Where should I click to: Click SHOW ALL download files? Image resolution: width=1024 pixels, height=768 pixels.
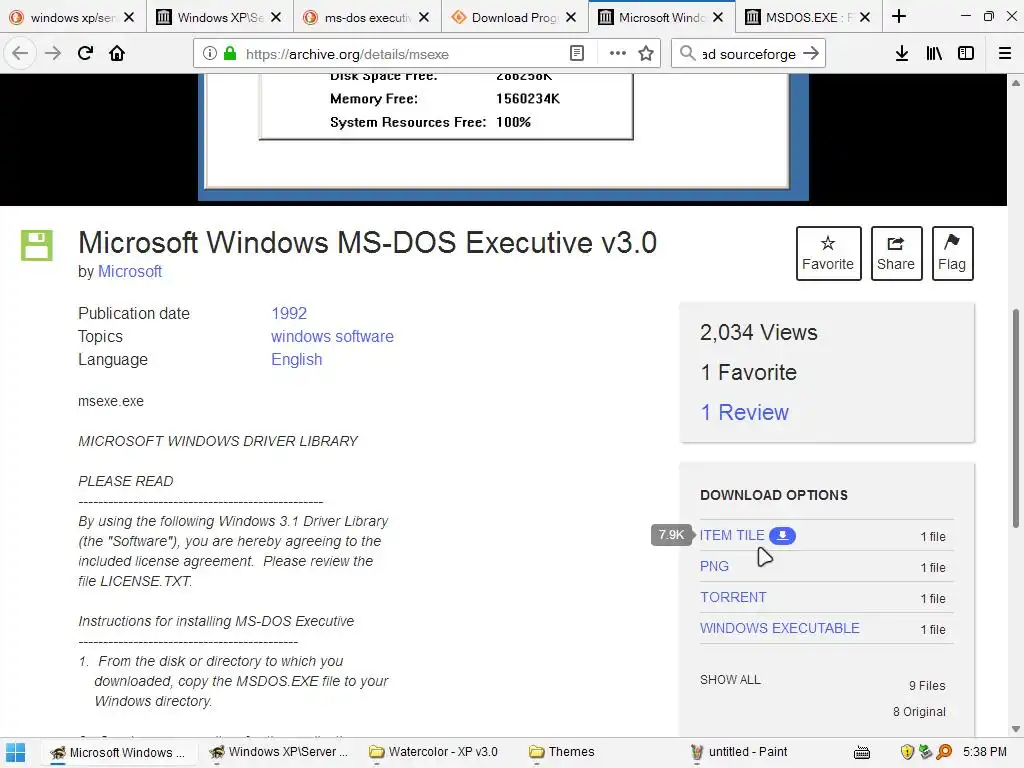point(730,680)
